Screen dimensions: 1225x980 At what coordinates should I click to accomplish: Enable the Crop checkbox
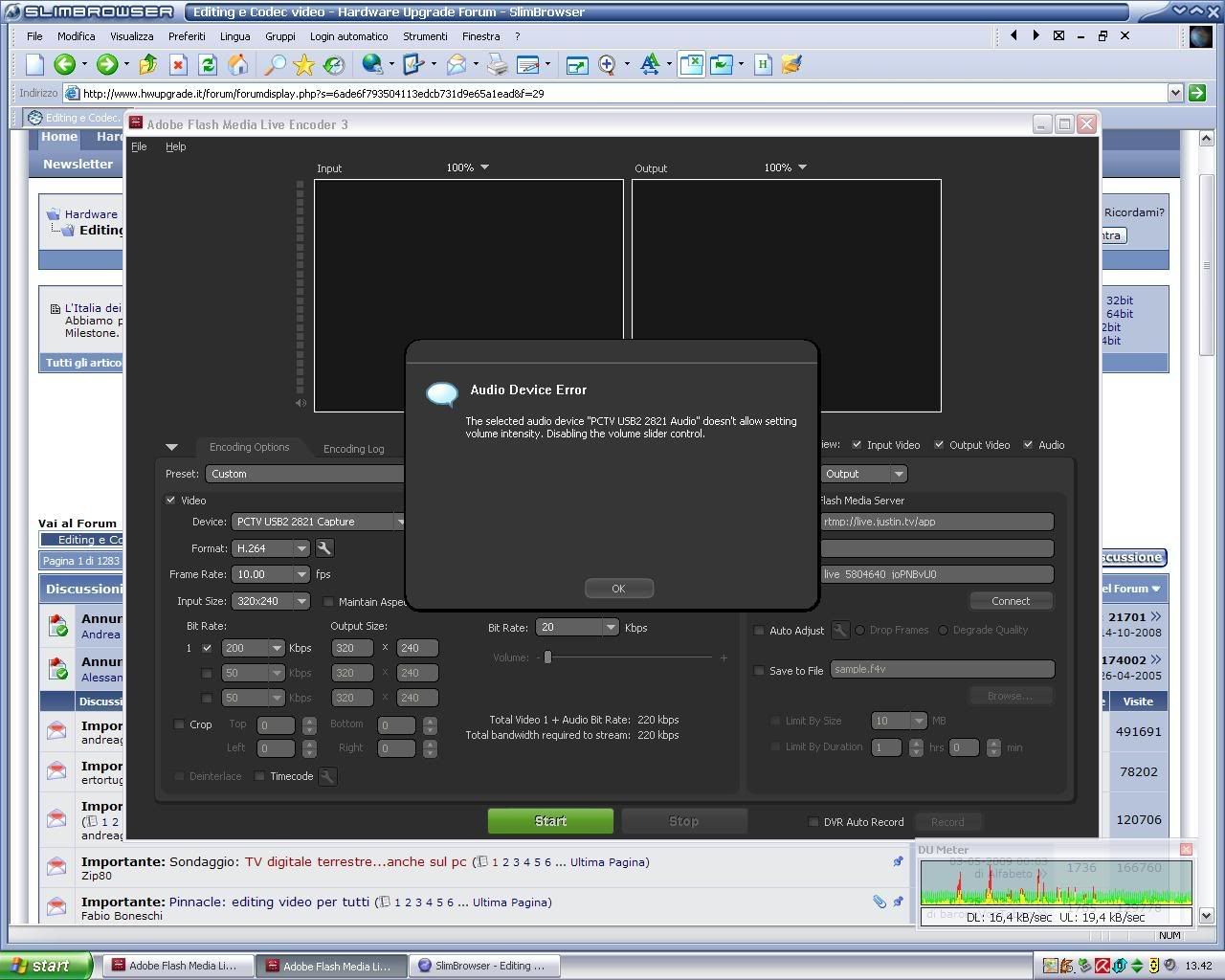179,724
